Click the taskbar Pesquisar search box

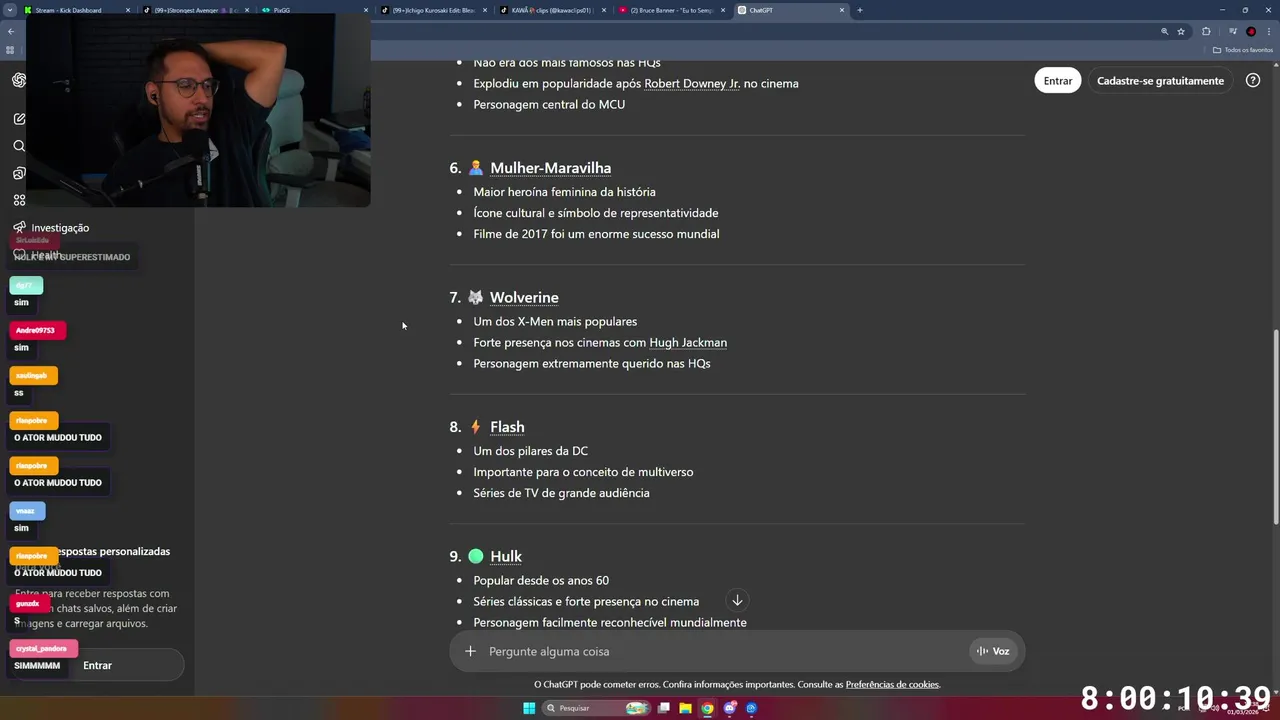597,708
